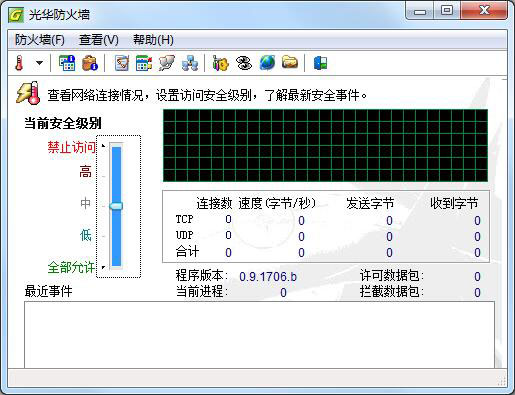Image resolution: width=515 pixels, height=395 pixels.
Task: Click the lightning thermometer header icon
Action: point(28,93)
